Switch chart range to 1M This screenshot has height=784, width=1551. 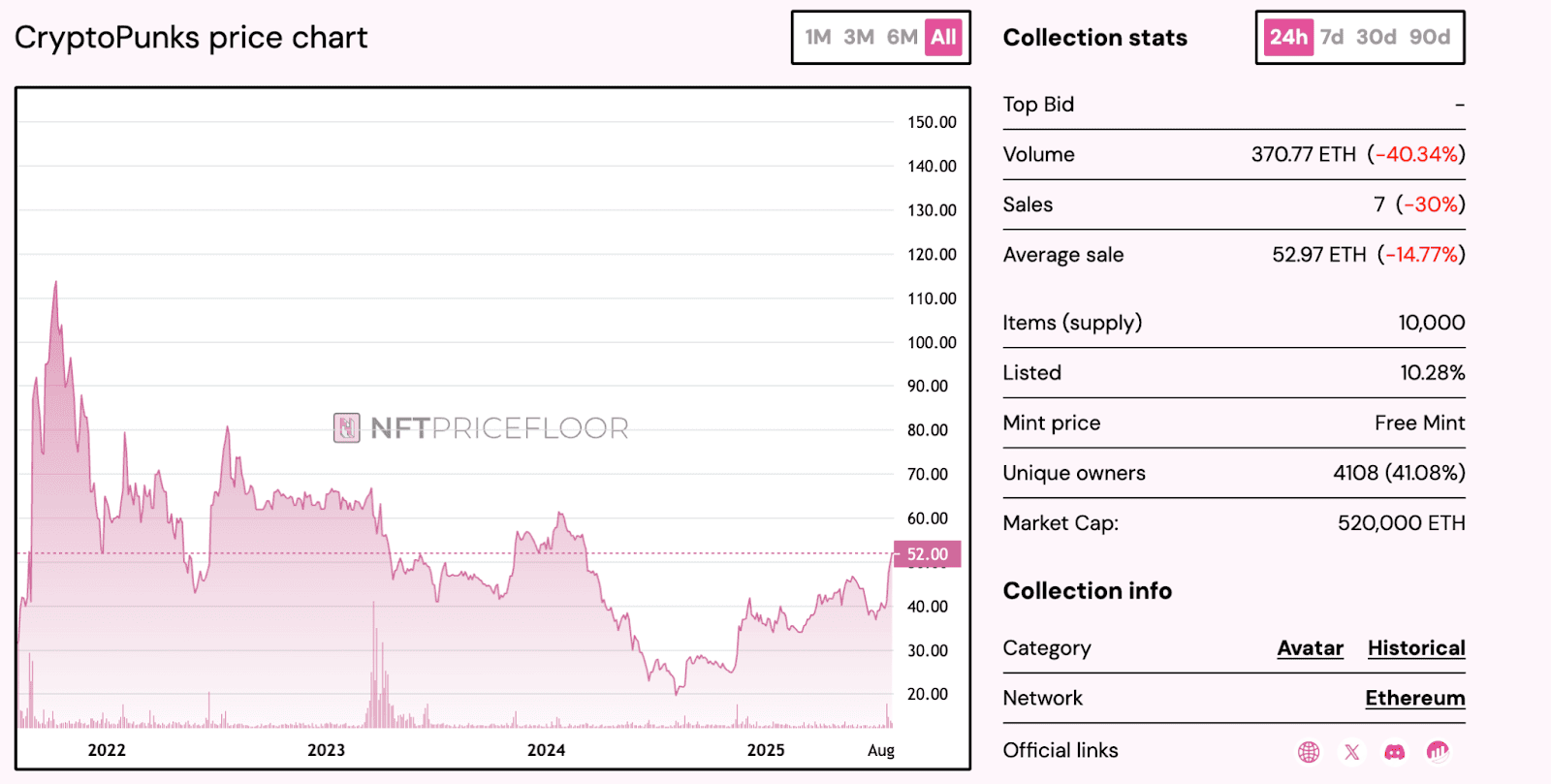(818, 37)
